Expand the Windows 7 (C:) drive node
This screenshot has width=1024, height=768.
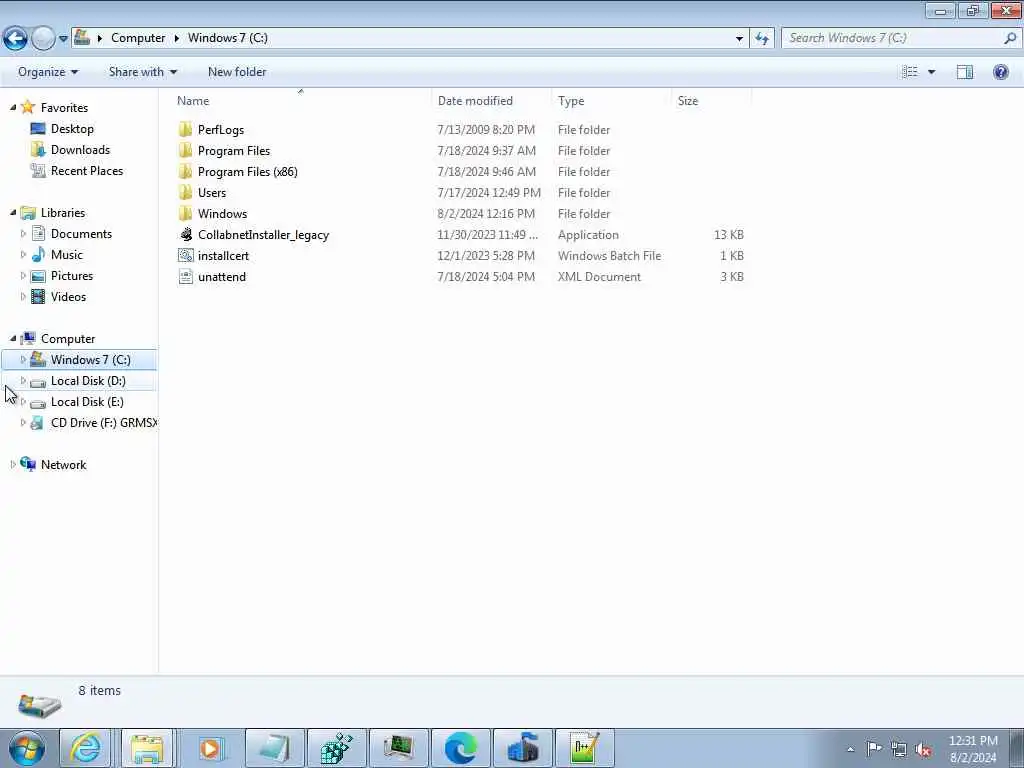point(24,359)
